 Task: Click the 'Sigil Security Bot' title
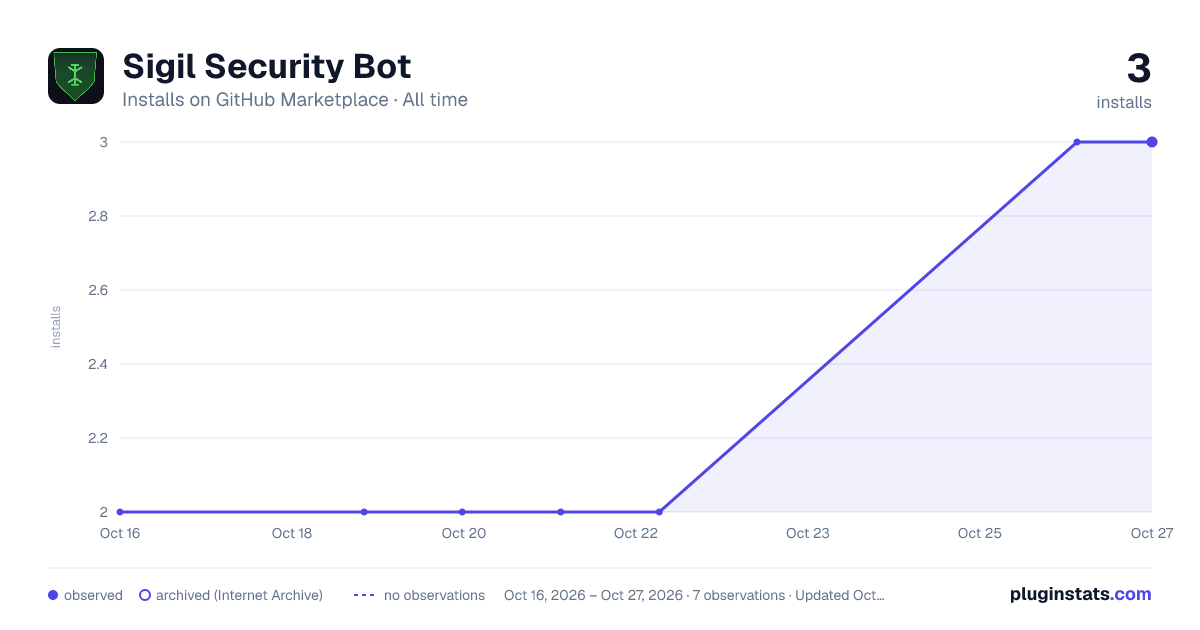coord(266,66)
